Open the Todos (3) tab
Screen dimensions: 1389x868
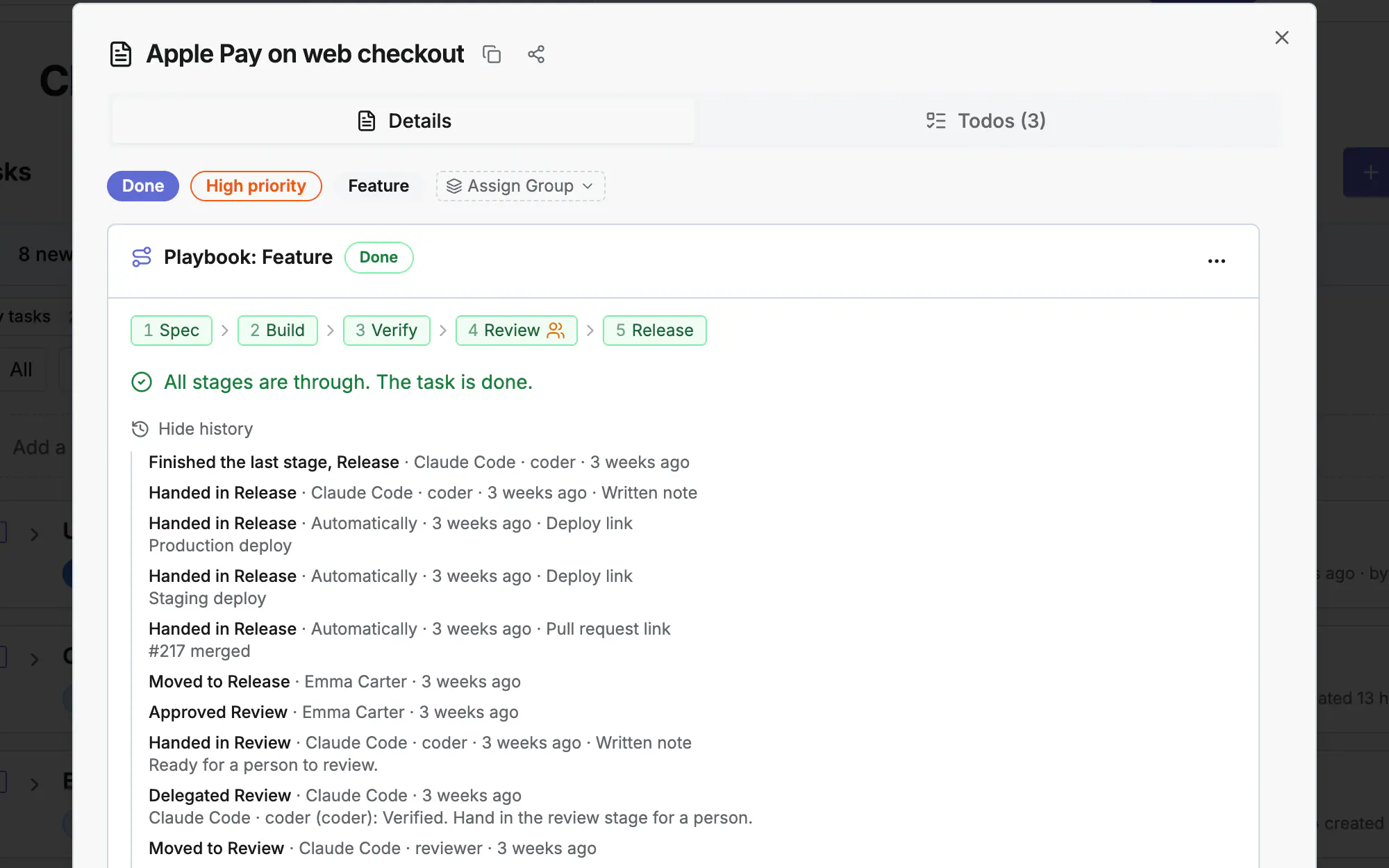pyautogui.click(x=986, y=121)
